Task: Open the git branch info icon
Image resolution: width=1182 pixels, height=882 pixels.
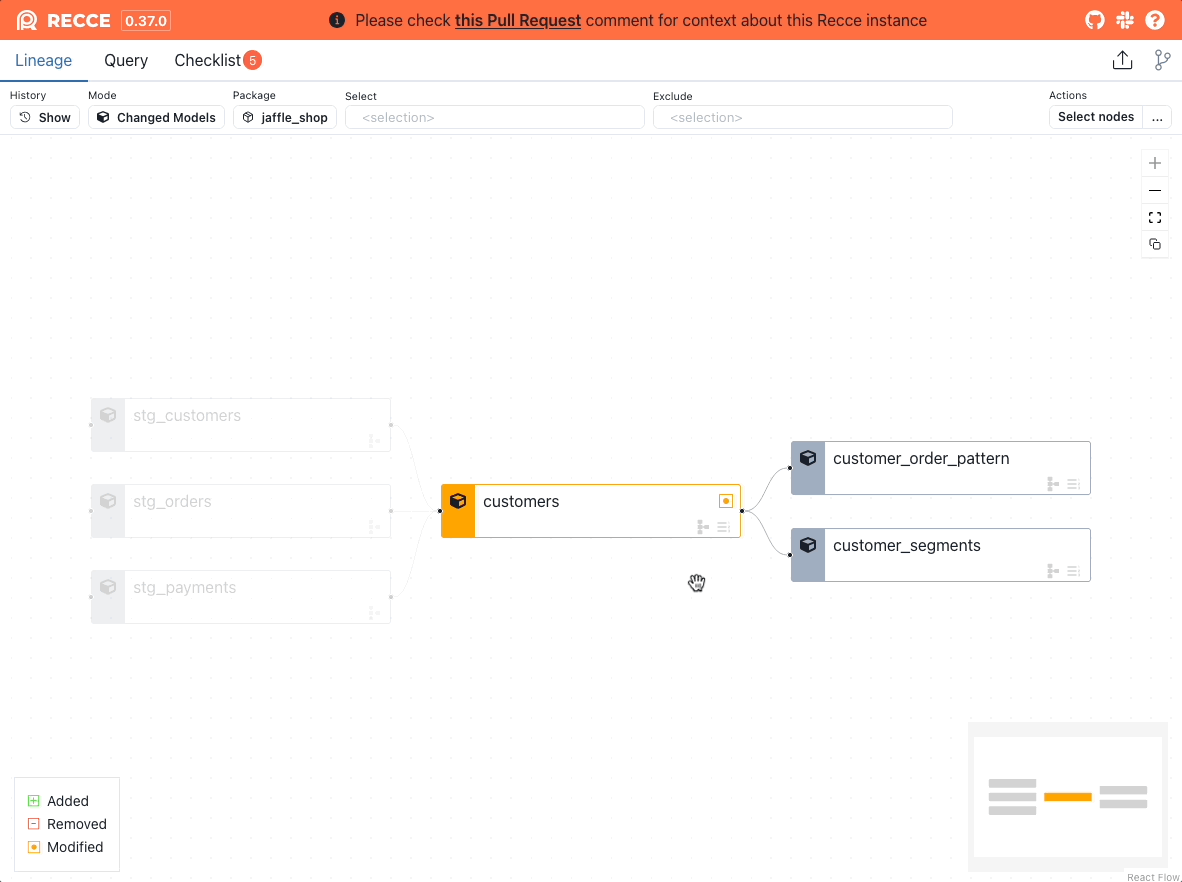Action: (x=1162, y=61)
